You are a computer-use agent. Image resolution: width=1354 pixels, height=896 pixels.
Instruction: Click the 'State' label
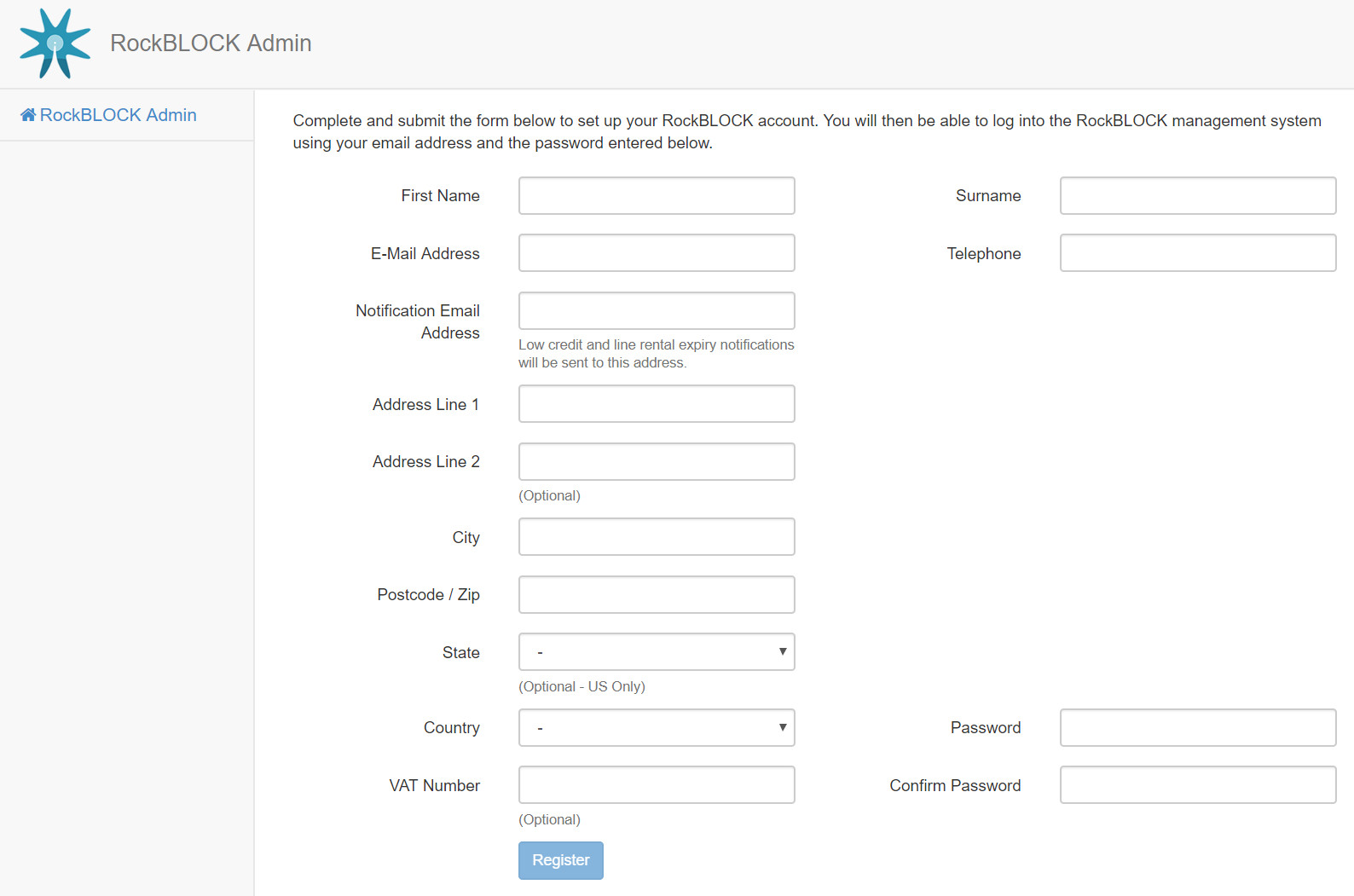point(461,652)
